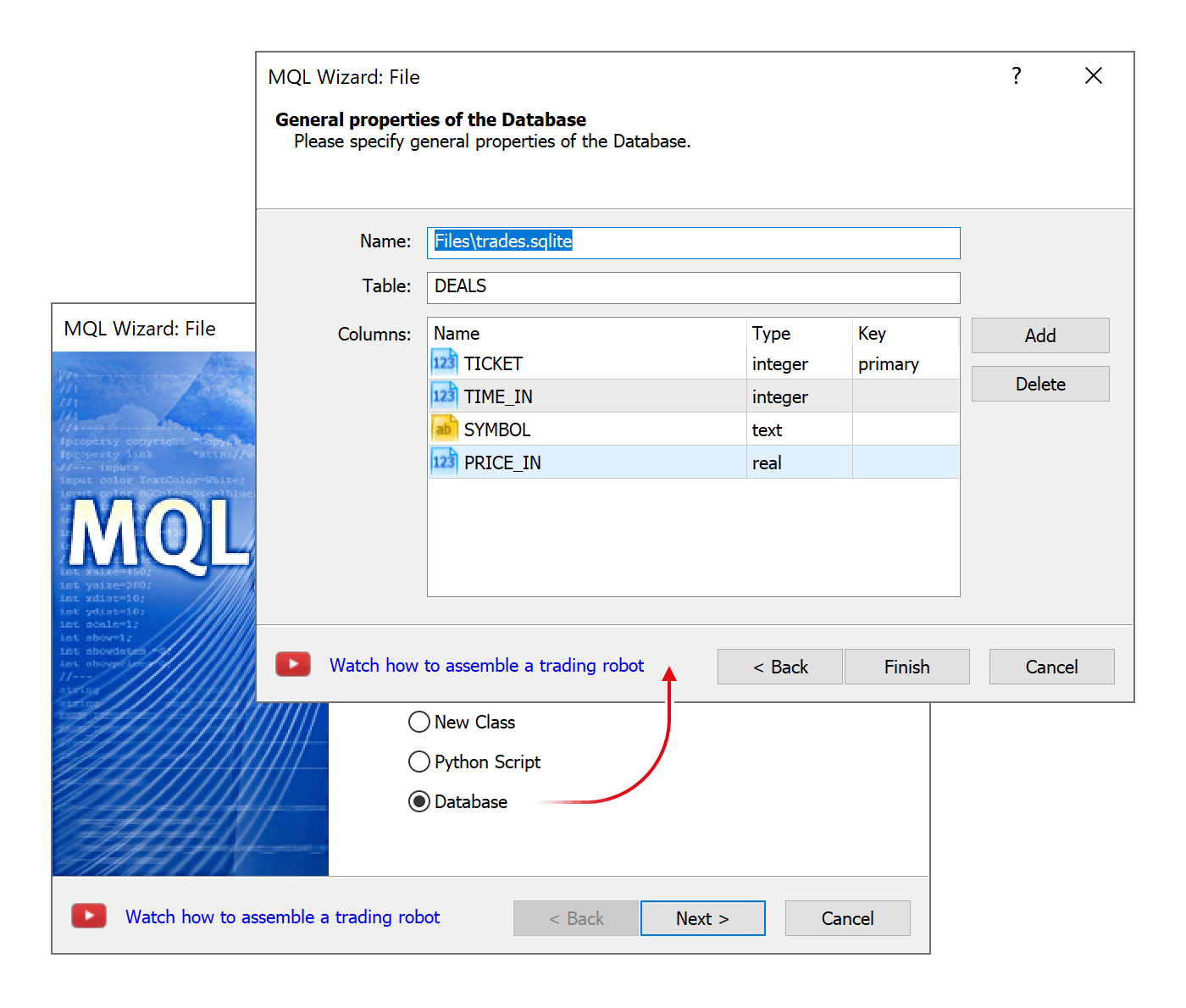Click the Key cell of TICKET row
The width and height of the screenshot is (1186, 1008).
[x=904, y=364]
